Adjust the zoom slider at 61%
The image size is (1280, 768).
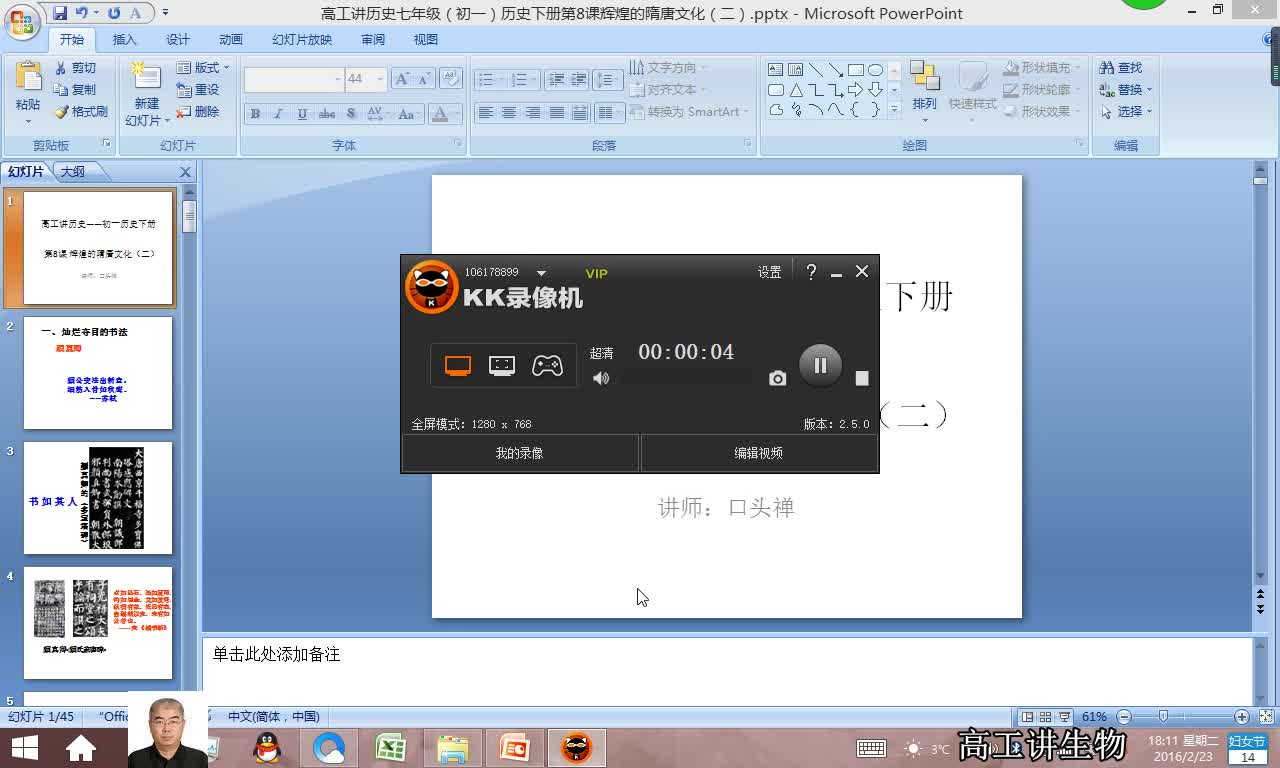click(1163, 717)
